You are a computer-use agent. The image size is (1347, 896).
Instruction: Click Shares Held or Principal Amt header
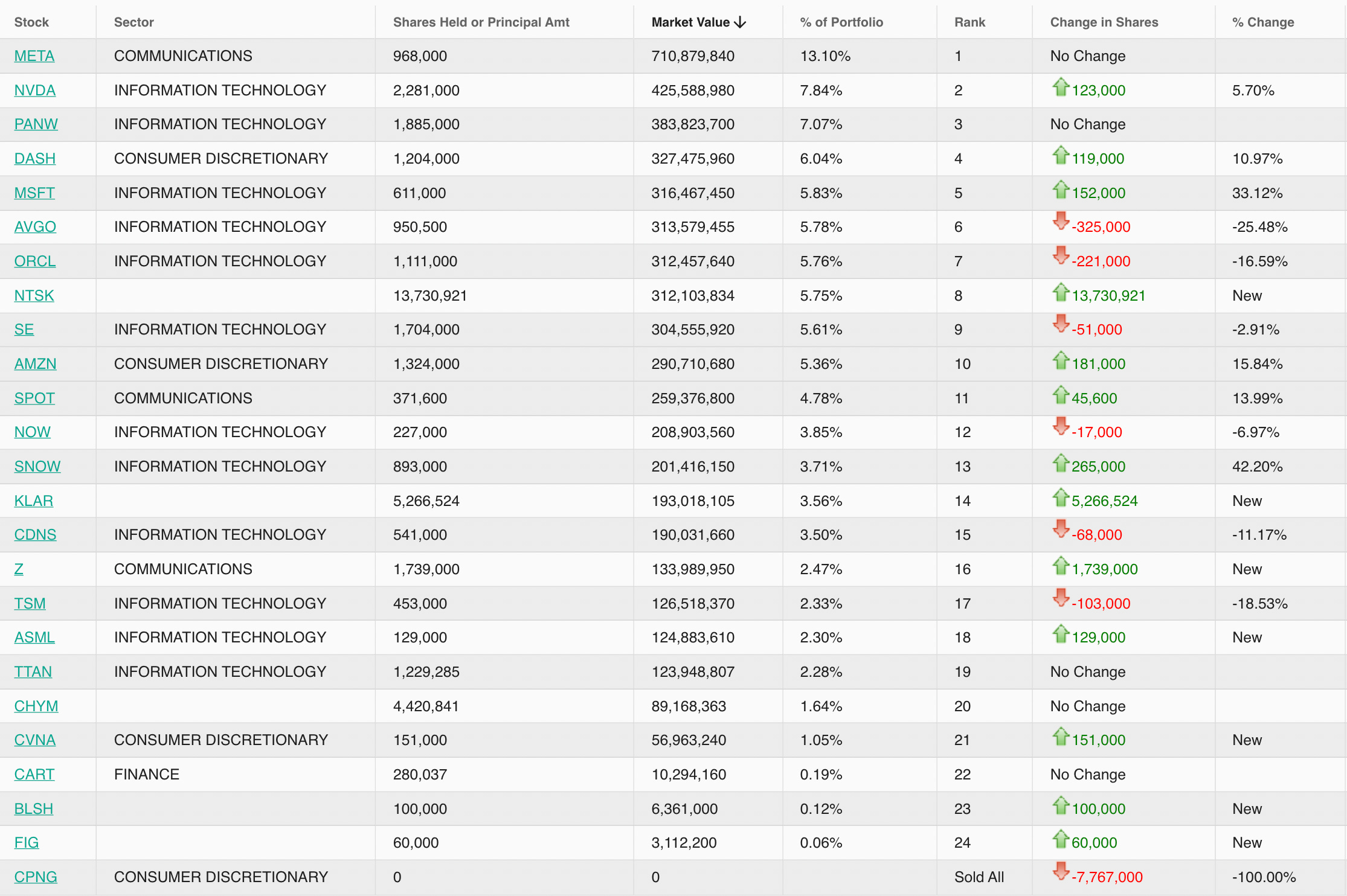pos(481,22)
